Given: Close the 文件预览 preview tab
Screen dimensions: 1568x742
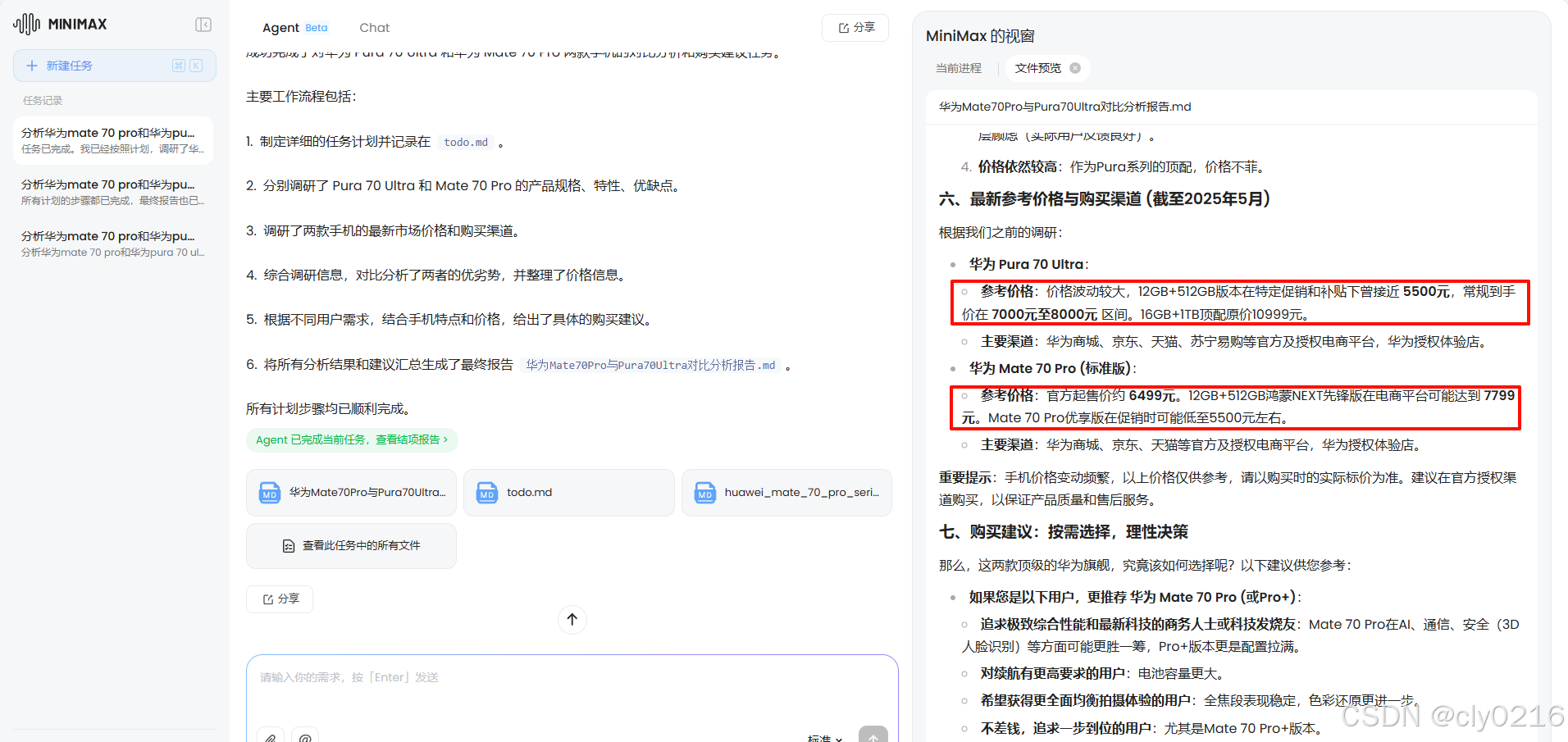Looking at the screenshot, I should (x=1074, y=68).
